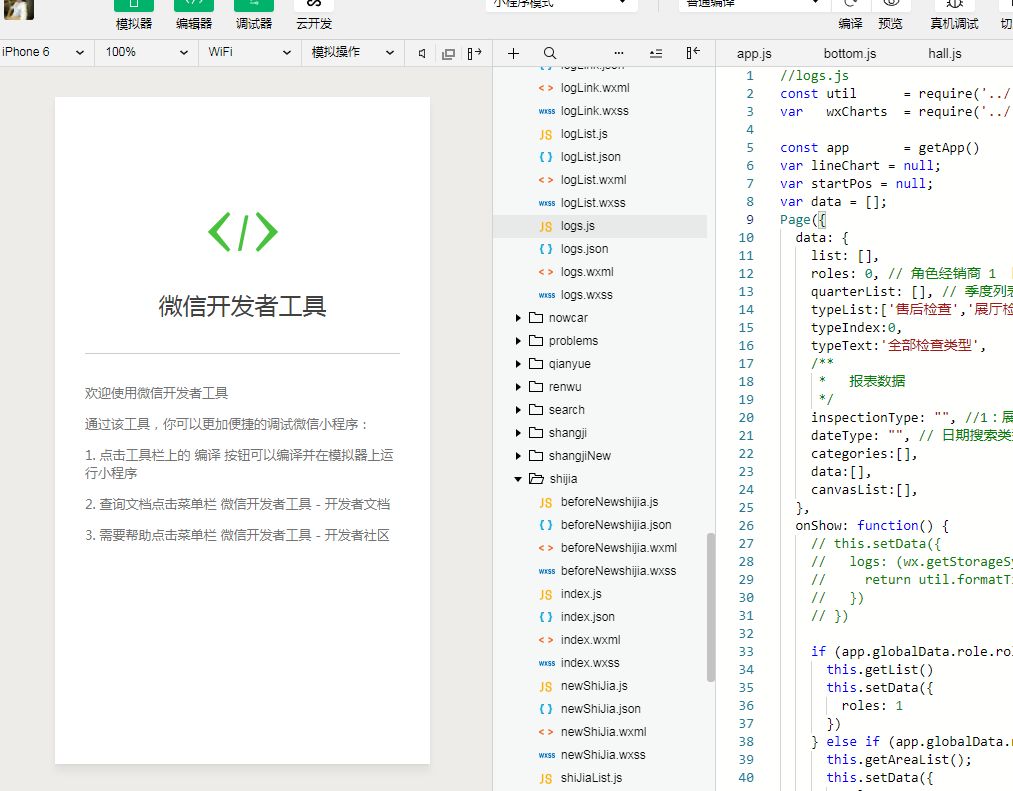Click the 编译 compile button

coord(850,16)
